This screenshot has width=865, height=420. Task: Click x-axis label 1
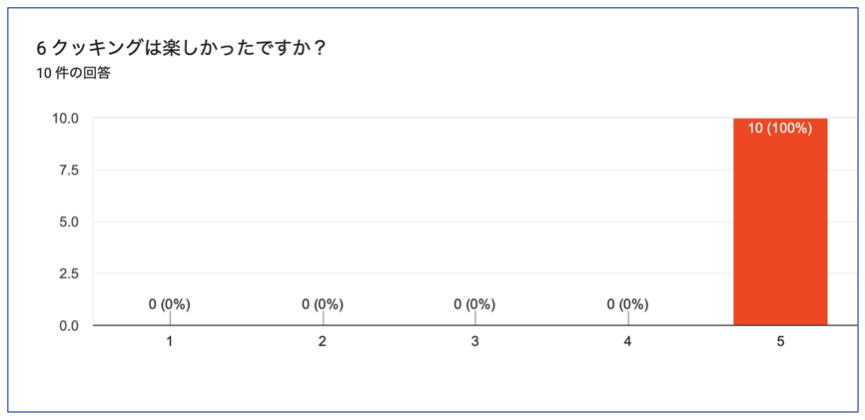[170, 342]
